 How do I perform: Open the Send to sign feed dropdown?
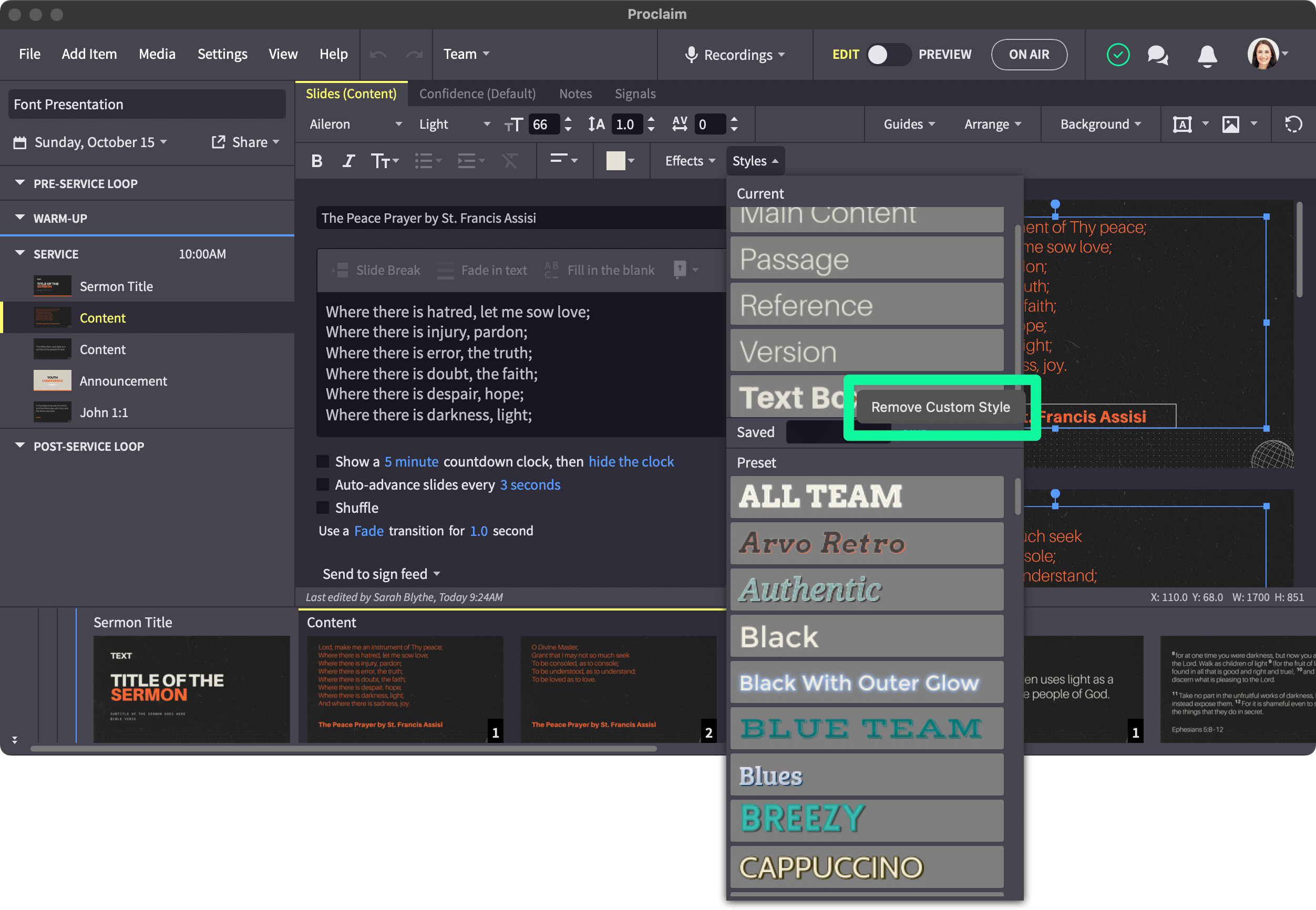tap(382, 574)
